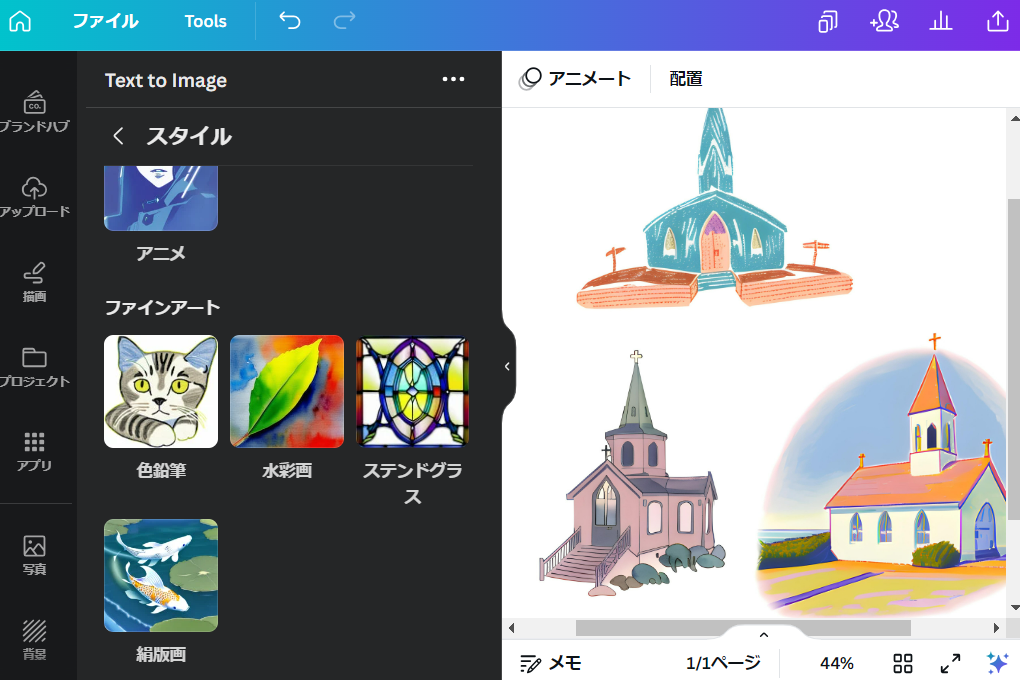Open the プロジェクト sidebar panel
Image resolution: width=1020 pixels, height=680 pixels.
pyautogui.click(x=34, y=367)
